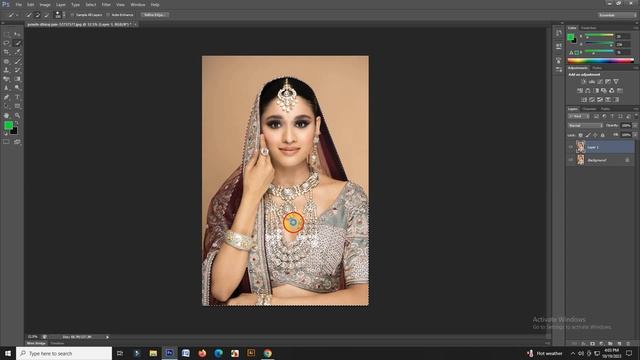640x360 pixels.
Task: Select the Dodge tool
Action: click(x=17, y=88)
